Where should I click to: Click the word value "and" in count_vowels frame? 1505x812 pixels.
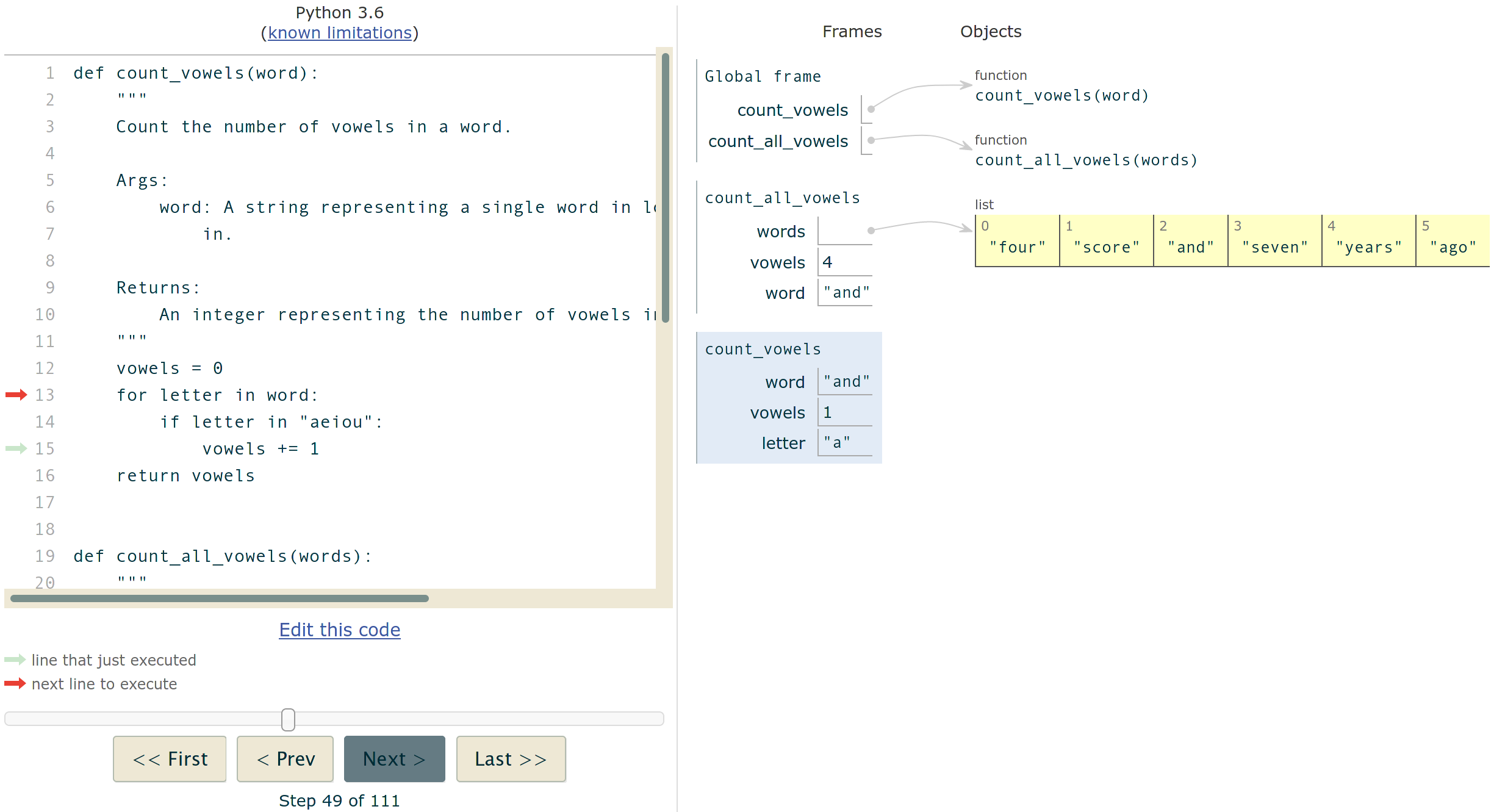click(x=845, y=381)
